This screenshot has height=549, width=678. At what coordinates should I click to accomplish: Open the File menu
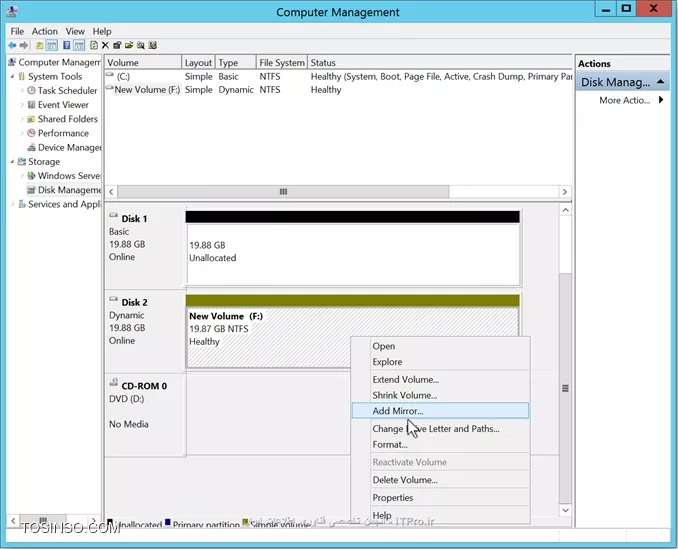17,32
